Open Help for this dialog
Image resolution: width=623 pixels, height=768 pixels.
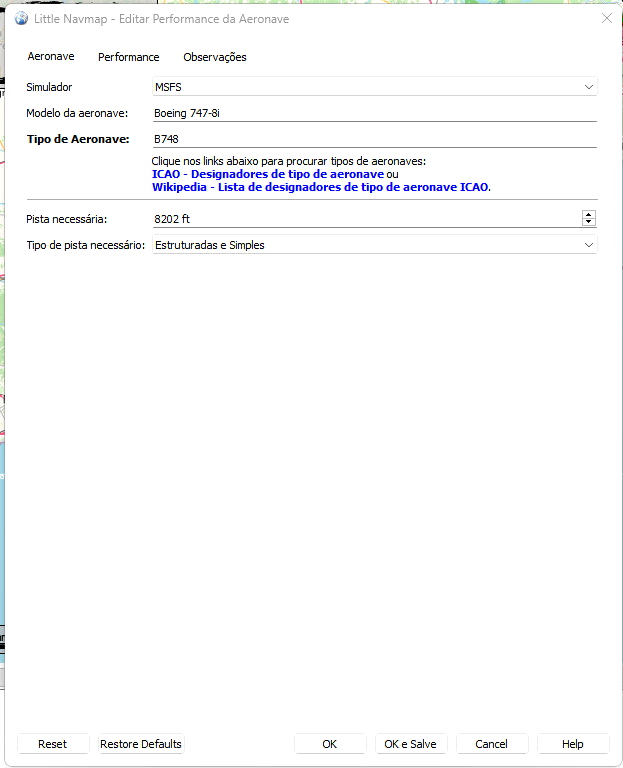tap(573, 744)
